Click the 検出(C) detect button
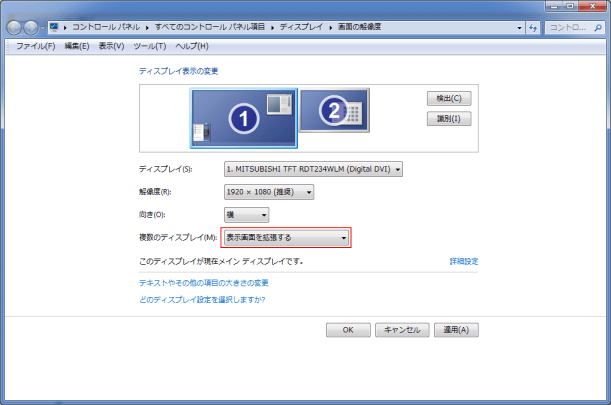The height and width of the screenshot is (405, 611). pyautogui.click(x=449, y=98)
